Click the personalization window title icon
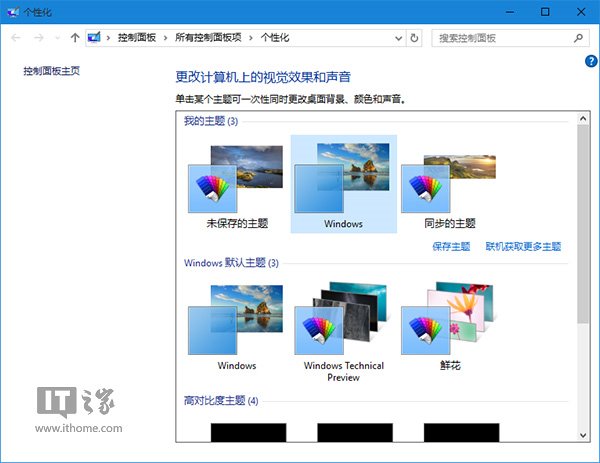This screenshot has height=463, width=600. click(11, 12)
